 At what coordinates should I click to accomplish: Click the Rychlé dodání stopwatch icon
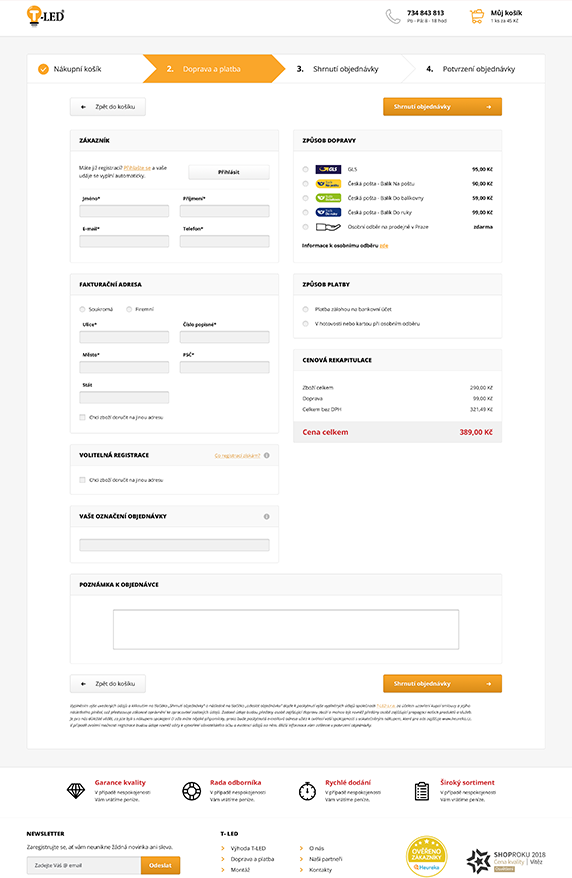(x=307, y=791)
